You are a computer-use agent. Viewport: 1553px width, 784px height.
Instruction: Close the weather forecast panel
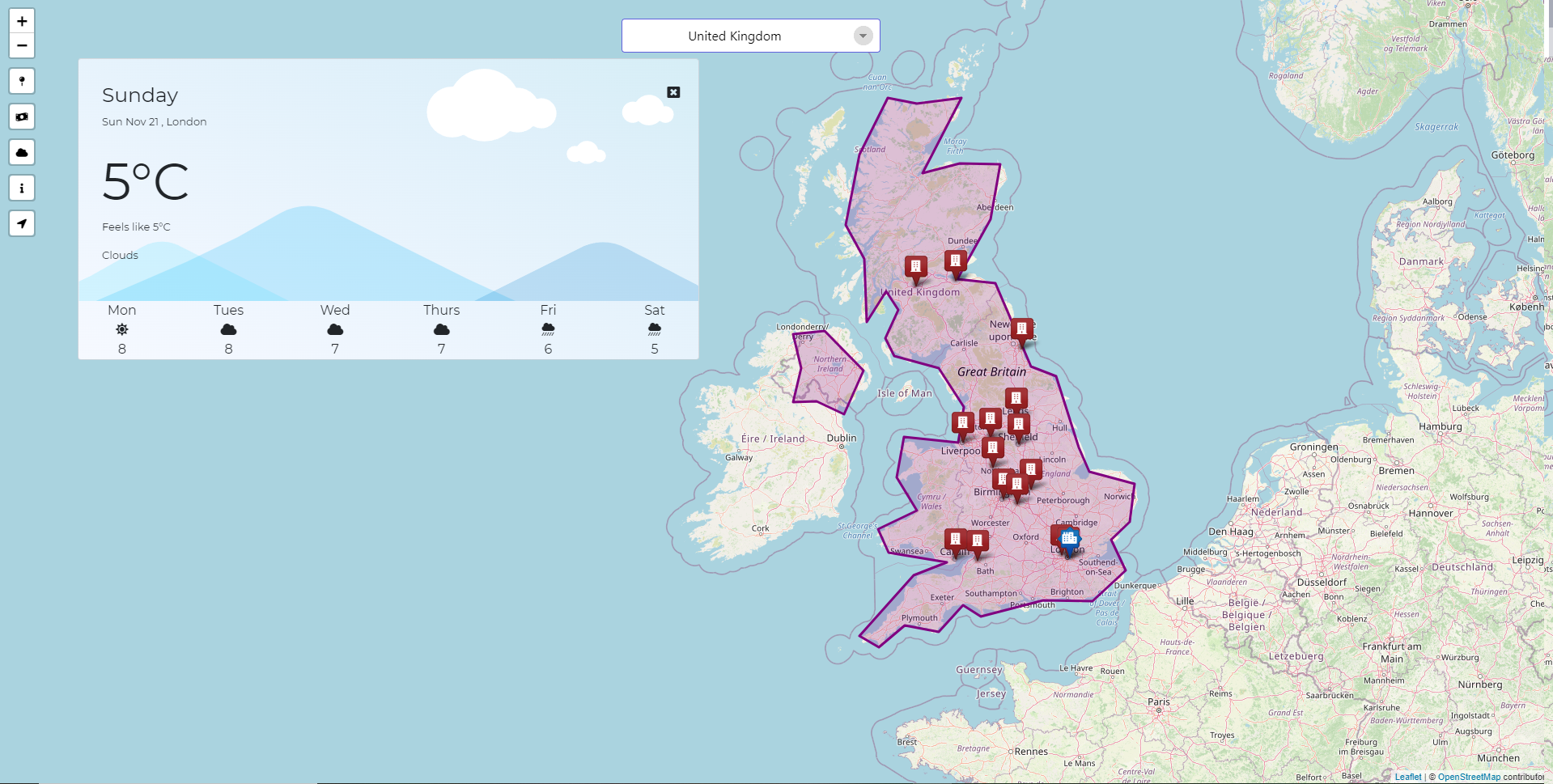[673, 92]
